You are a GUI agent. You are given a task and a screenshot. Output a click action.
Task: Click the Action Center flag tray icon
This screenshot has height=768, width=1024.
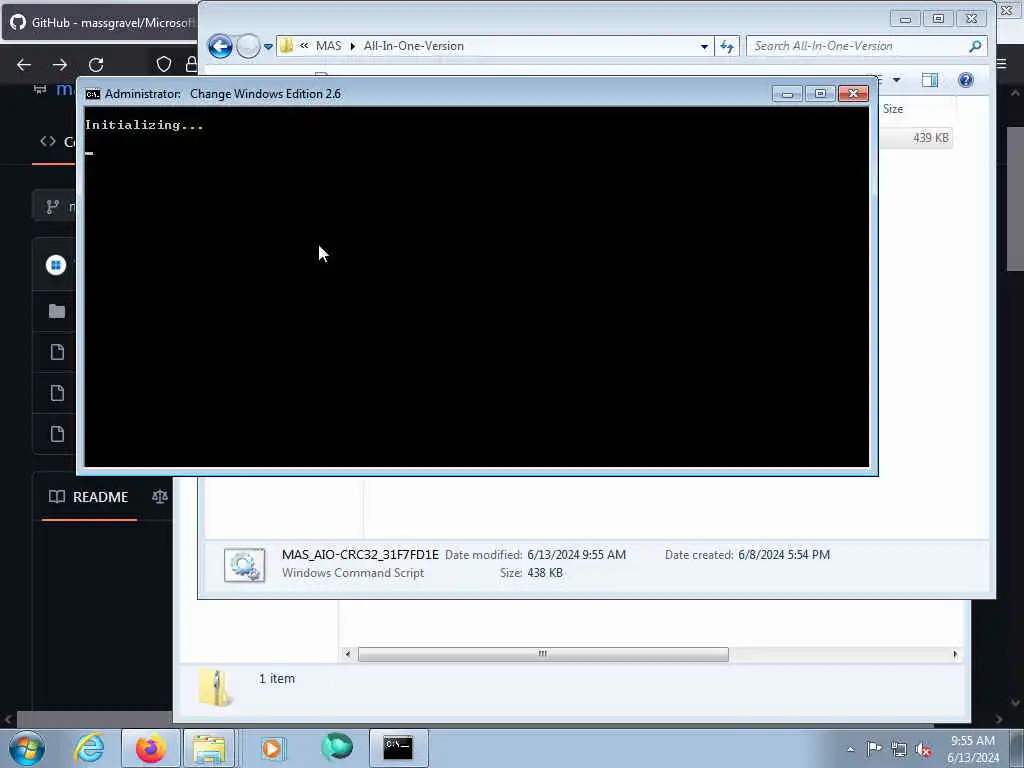click(x=874, y=749)
